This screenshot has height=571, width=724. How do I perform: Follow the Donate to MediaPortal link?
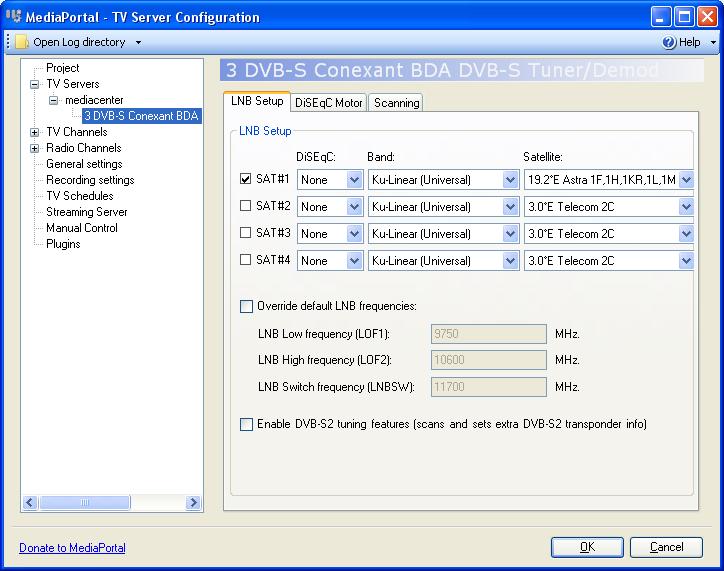pos(72,547)
